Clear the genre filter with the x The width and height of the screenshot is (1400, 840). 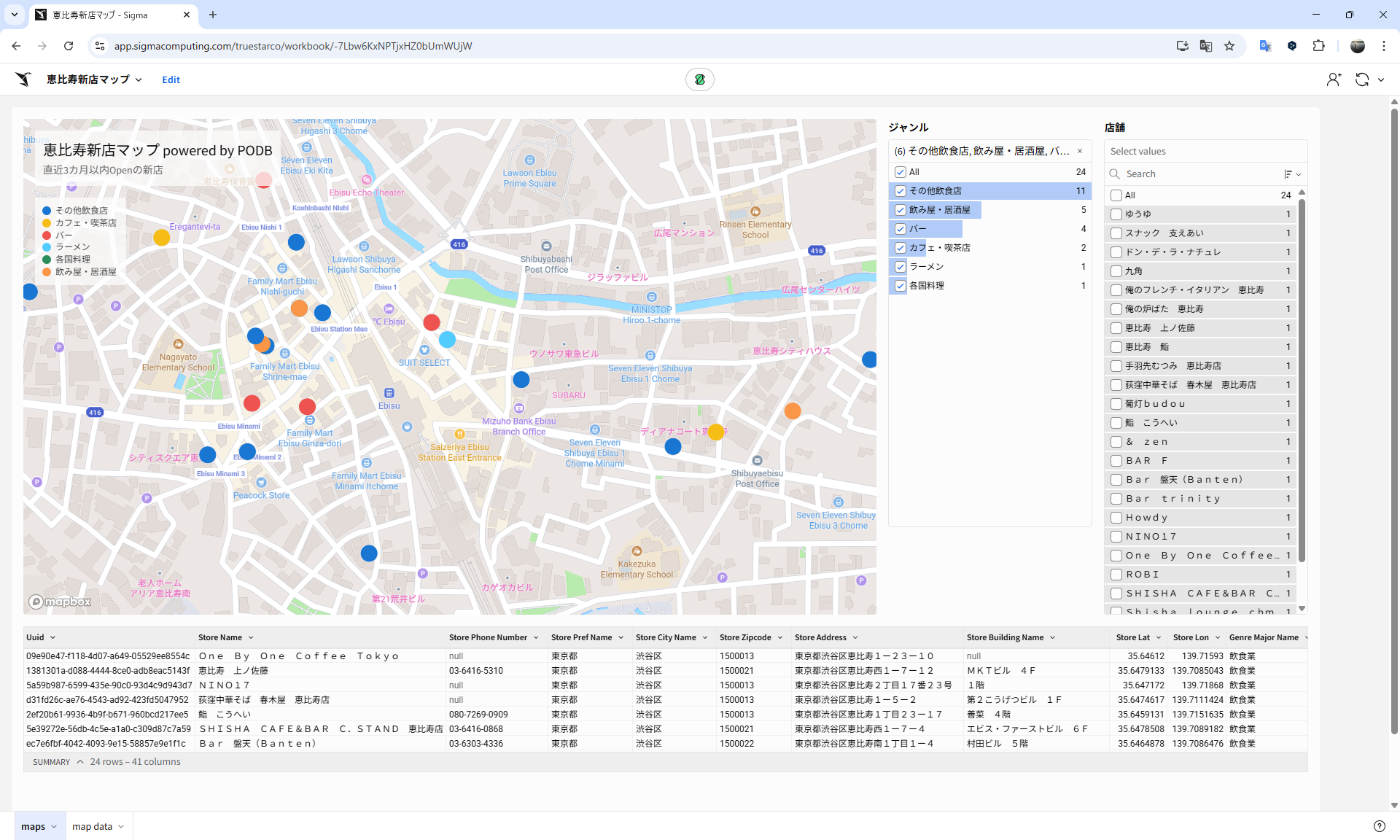(1080, 151)
